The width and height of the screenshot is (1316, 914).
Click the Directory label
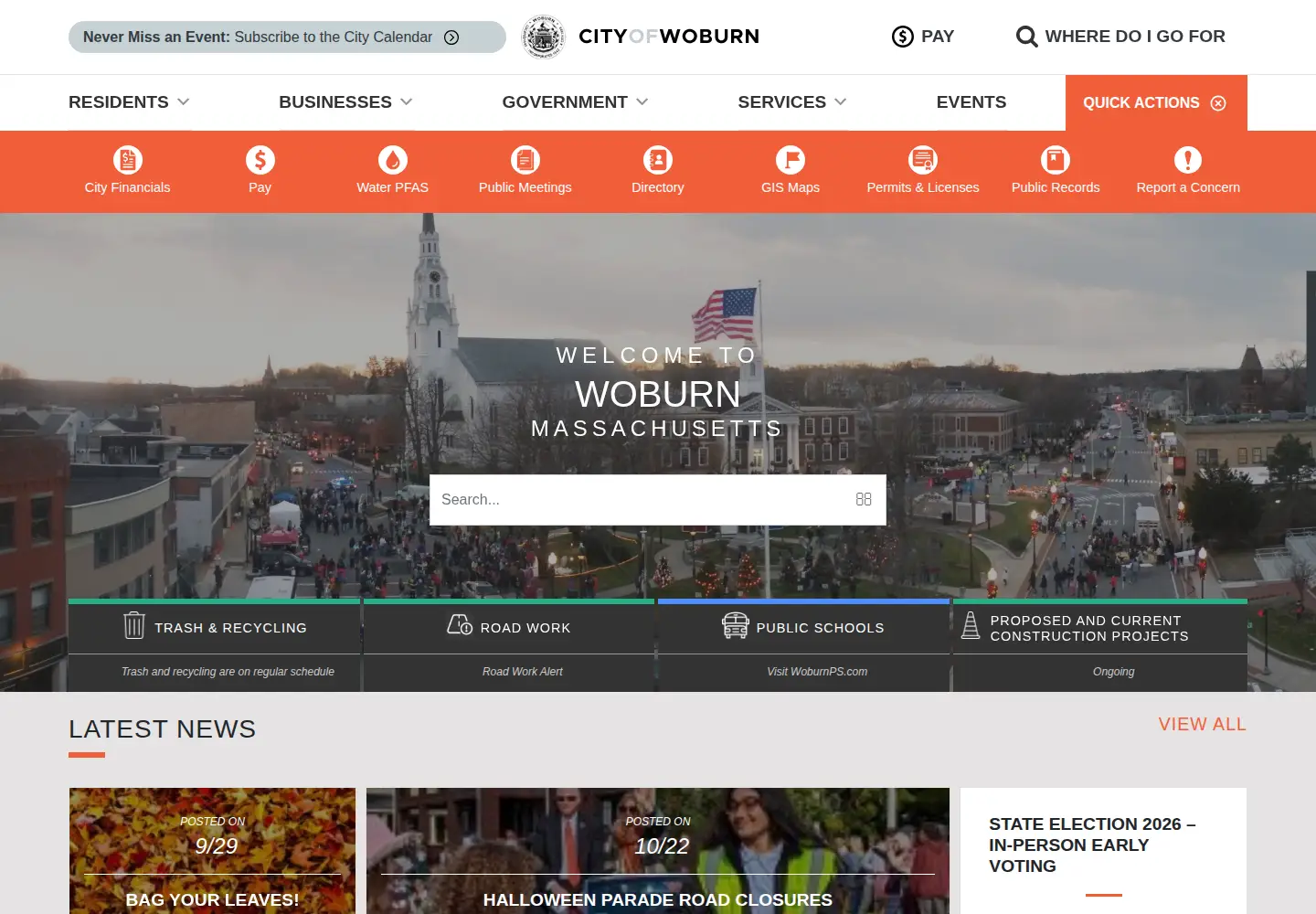click(658, 187)
